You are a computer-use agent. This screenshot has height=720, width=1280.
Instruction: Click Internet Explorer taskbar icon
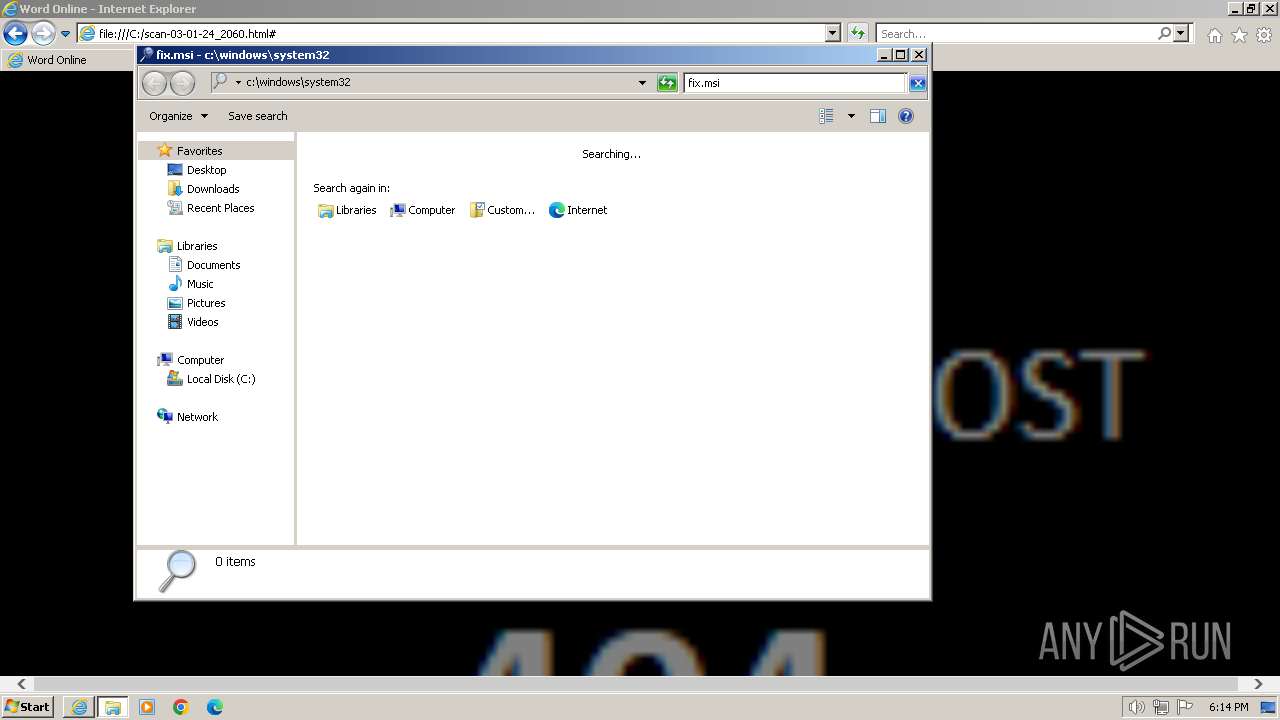pyautogui.click(x=79, y=707)
